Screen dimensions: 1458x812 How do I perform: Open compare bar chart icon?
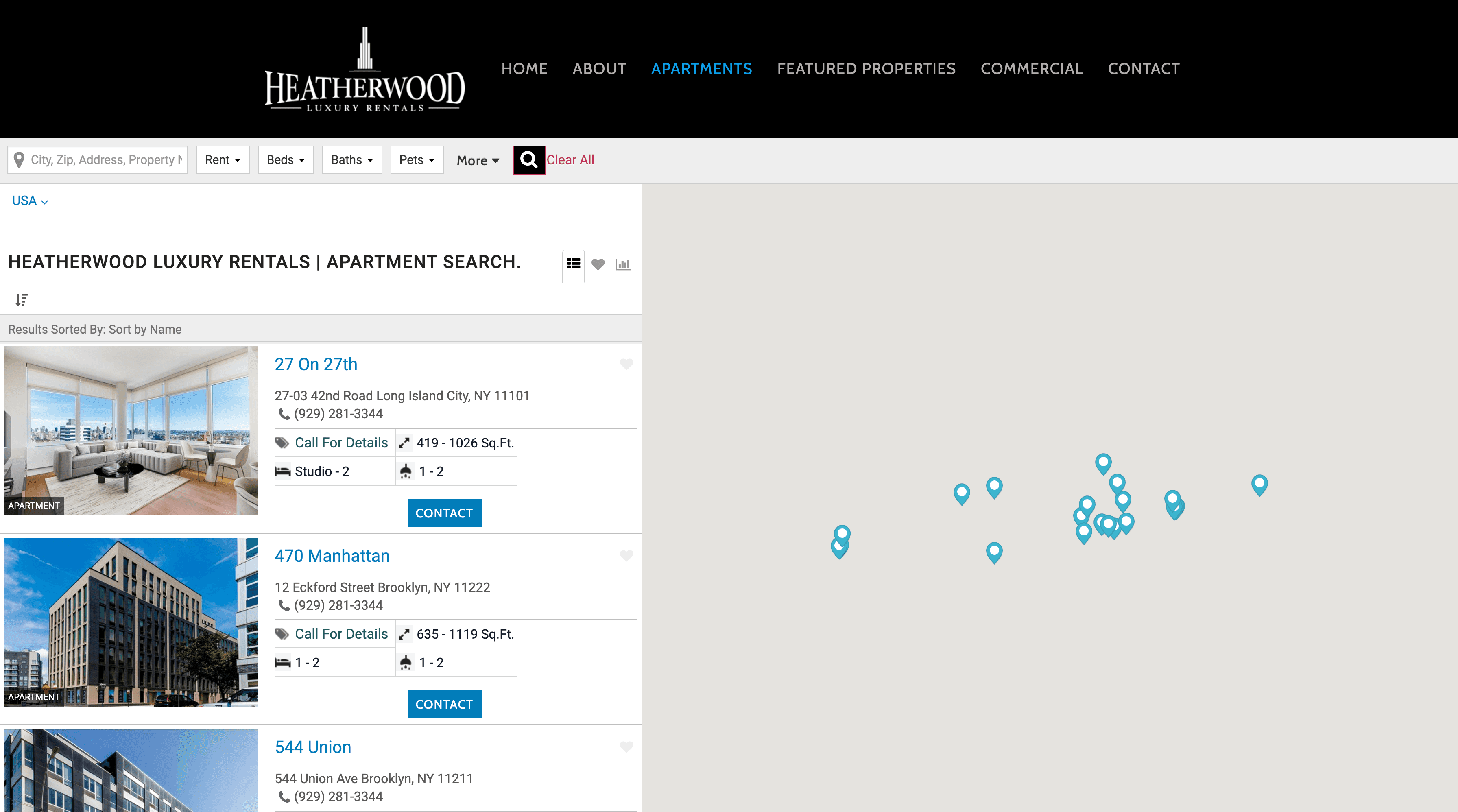click(x=622, y=264)
